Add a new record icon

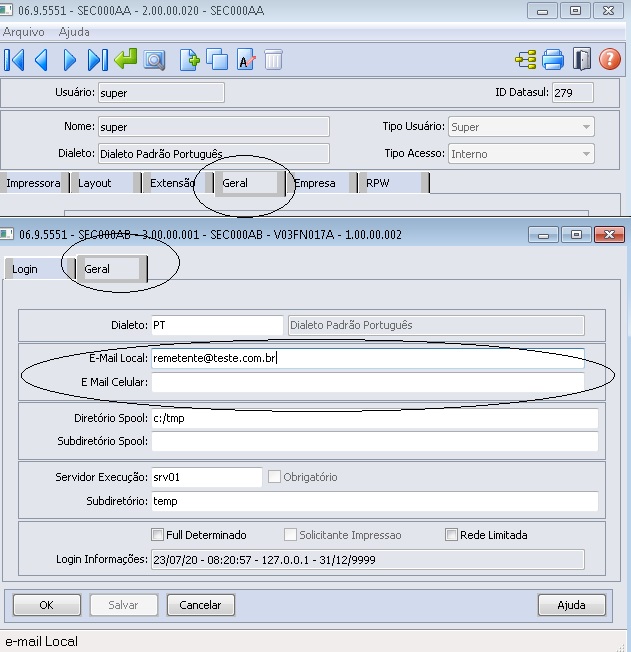pos(190,60)
